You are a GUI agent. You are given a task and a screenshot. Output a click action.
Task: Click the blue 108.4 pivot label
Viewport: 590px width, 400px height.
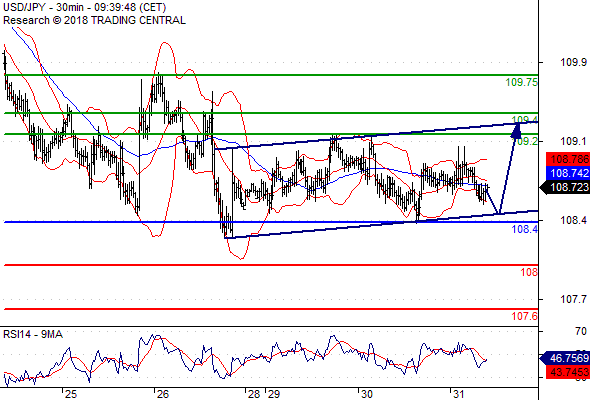525,229
